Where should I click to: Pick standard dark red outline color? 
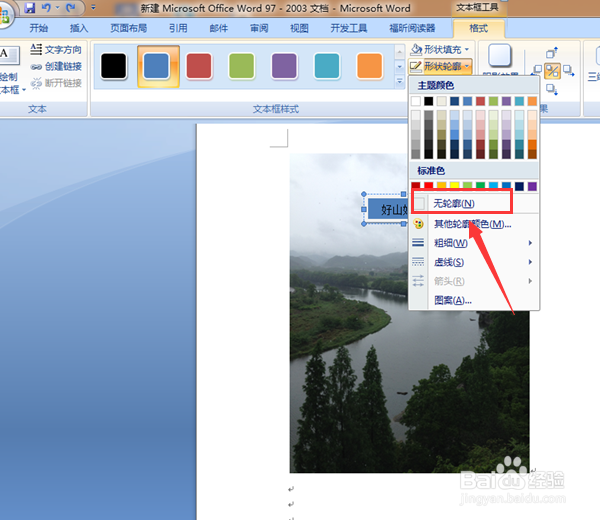point(416,186)
